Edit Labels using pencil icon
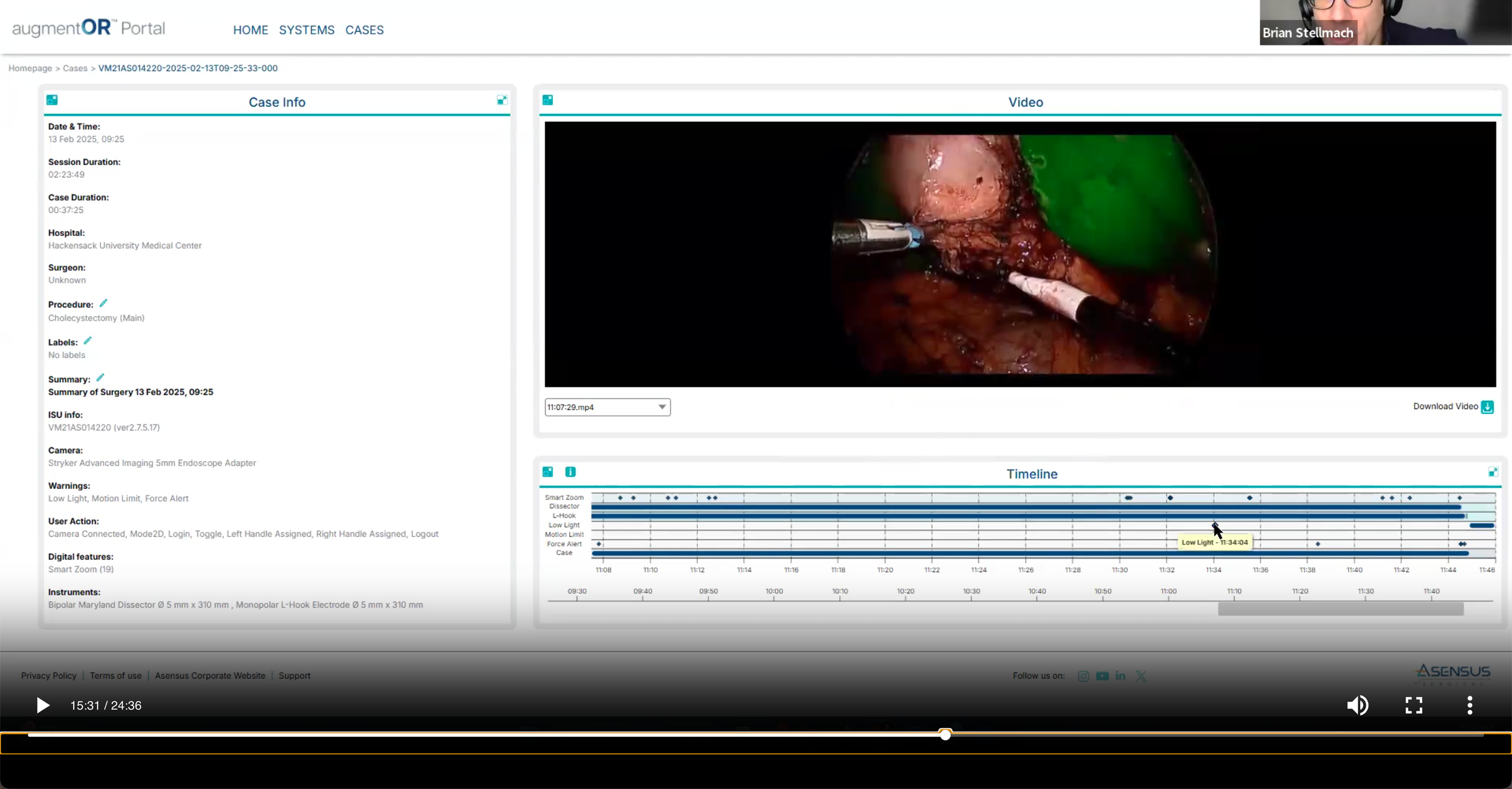The width and height of the screenshot is (1512, 789). 88,341
